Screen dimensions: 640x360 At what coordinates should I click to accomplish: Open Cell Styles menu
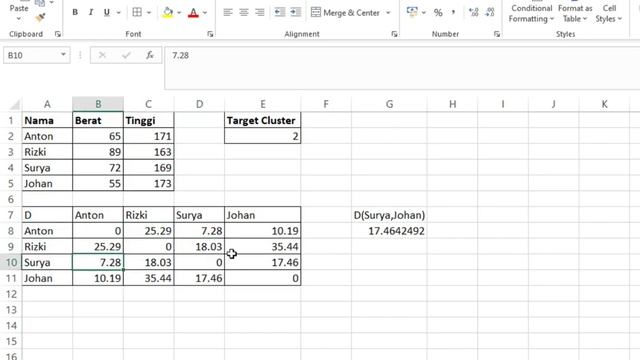[609, 13]
